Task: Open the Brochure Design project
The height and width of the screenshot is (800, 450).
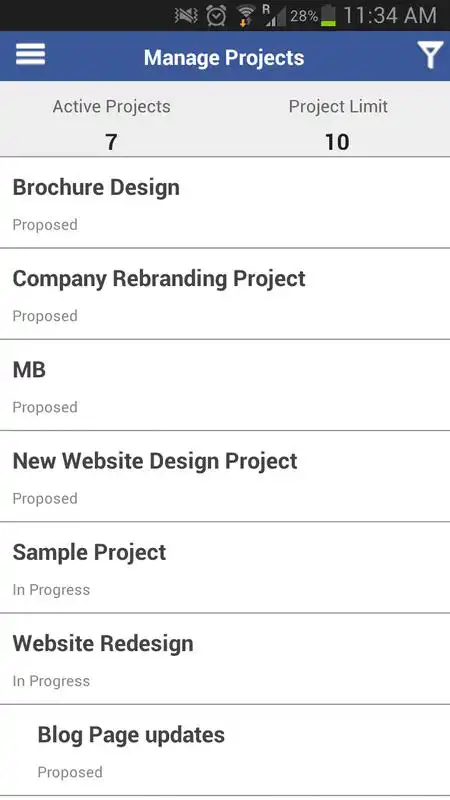Action: coord(225,203)
